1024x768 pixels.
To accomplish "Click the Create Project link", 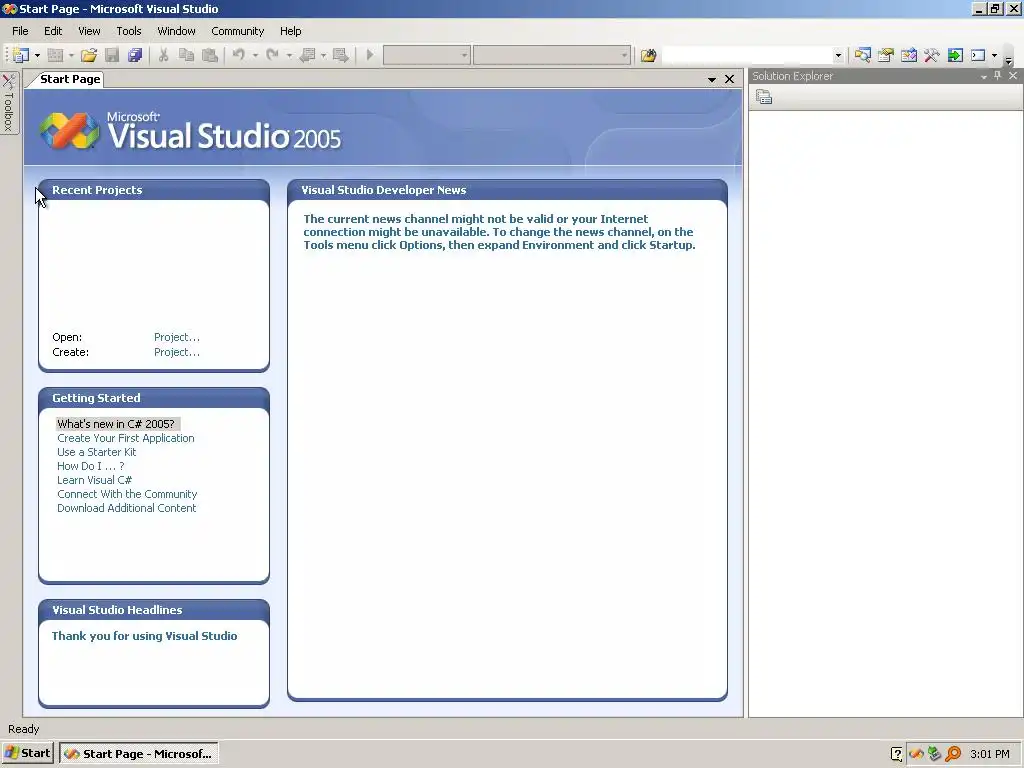I will pos(177,352).
